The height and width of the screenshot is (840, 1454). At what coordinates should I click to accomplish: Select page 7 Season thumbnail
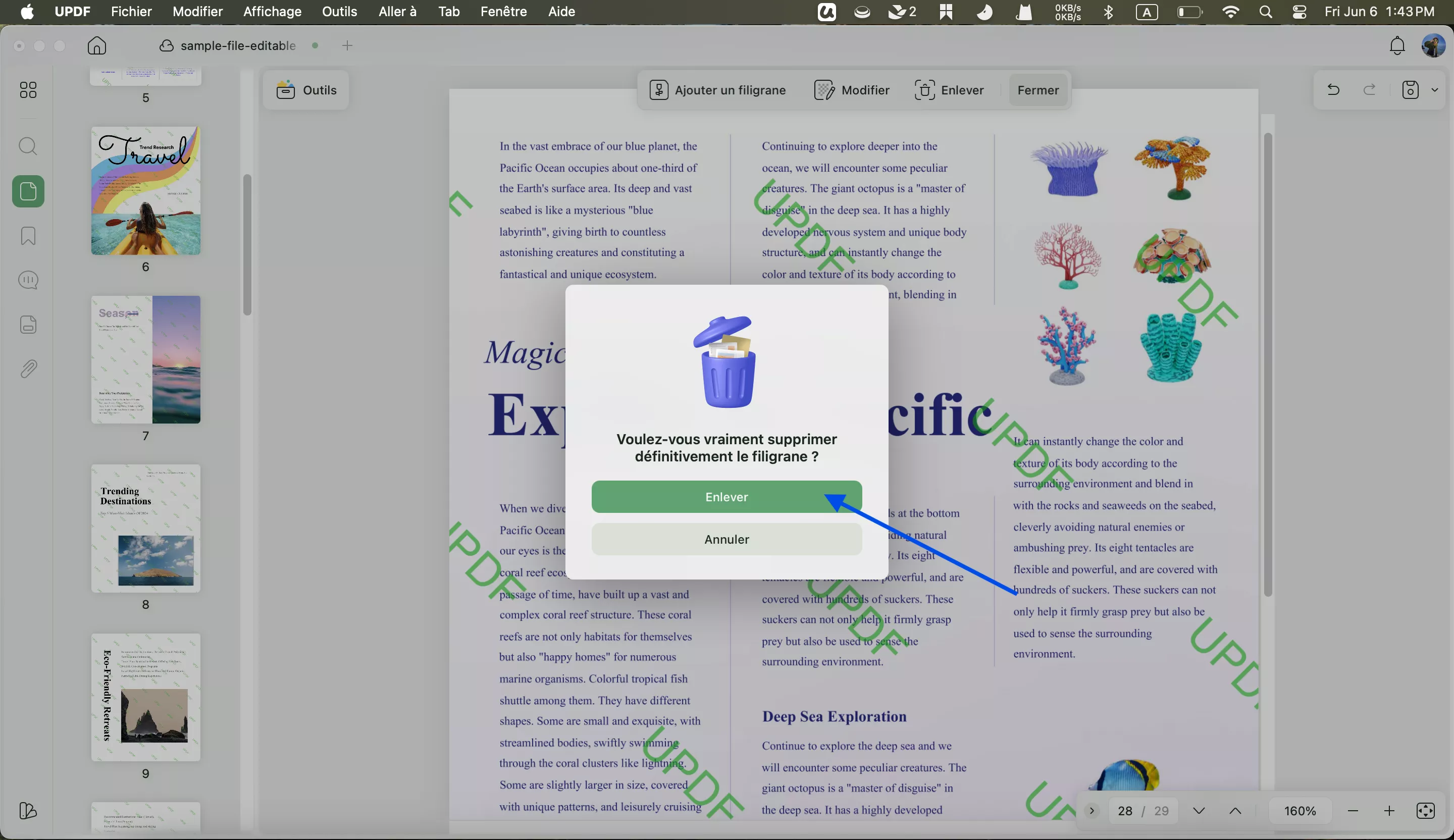pos(145,360)
